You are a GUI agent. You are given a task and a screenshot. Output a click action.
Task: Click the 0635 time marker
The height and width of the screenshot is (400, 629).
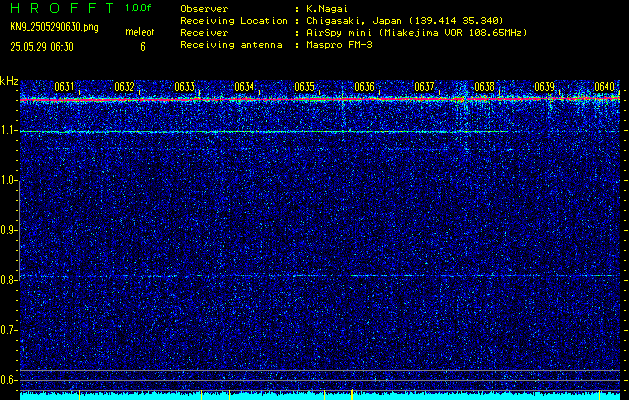[x=304, y=87]
